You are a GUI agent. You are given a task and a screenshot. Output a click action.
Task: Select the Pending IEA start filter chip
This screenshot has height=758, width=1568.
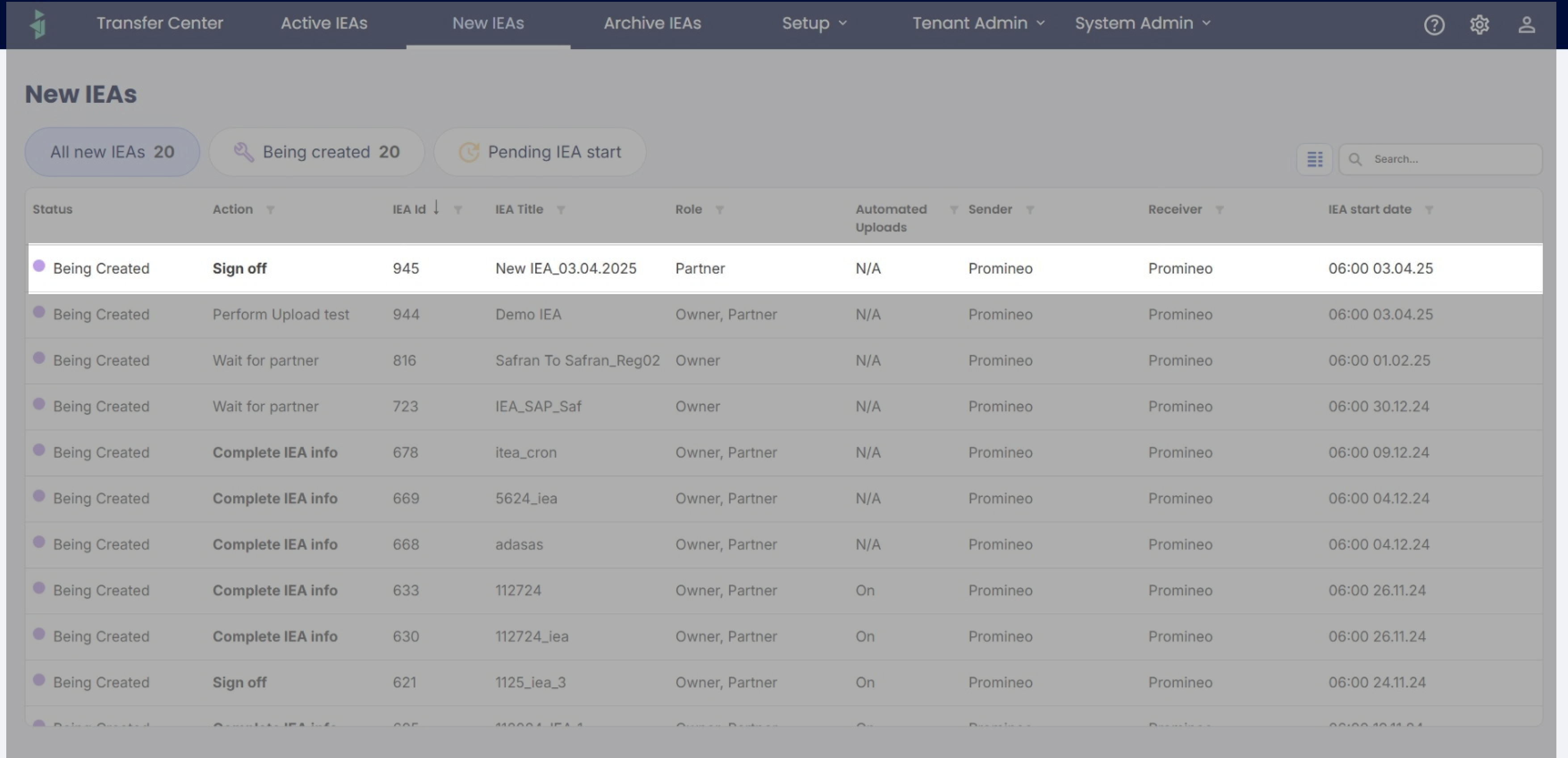pyautogui.click(x=540, y=152)
